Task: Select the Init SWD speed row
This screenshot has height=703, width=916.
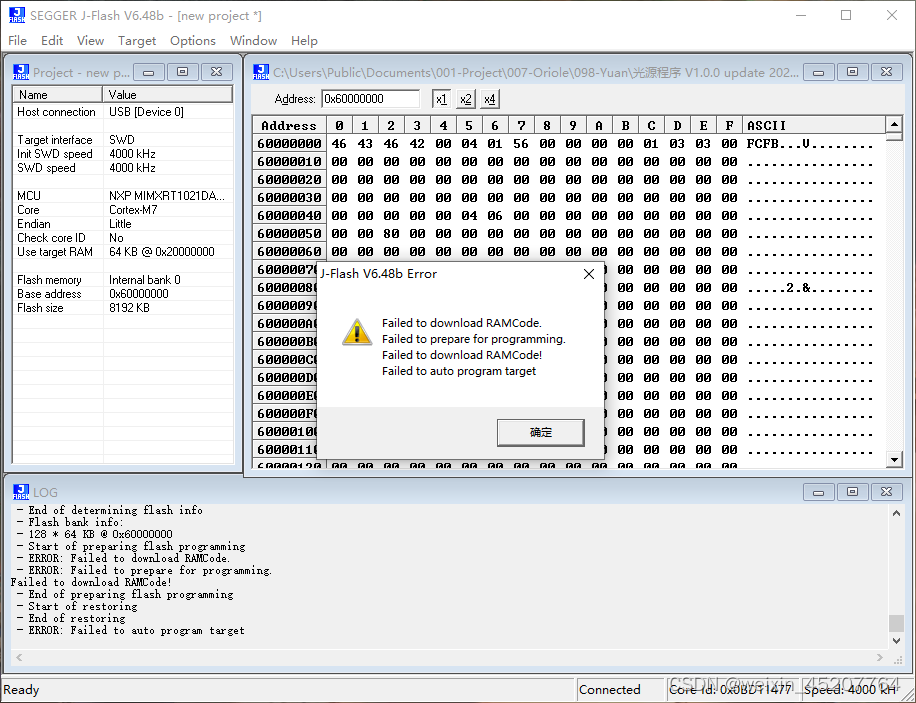Action: click(x=123, y=154)
